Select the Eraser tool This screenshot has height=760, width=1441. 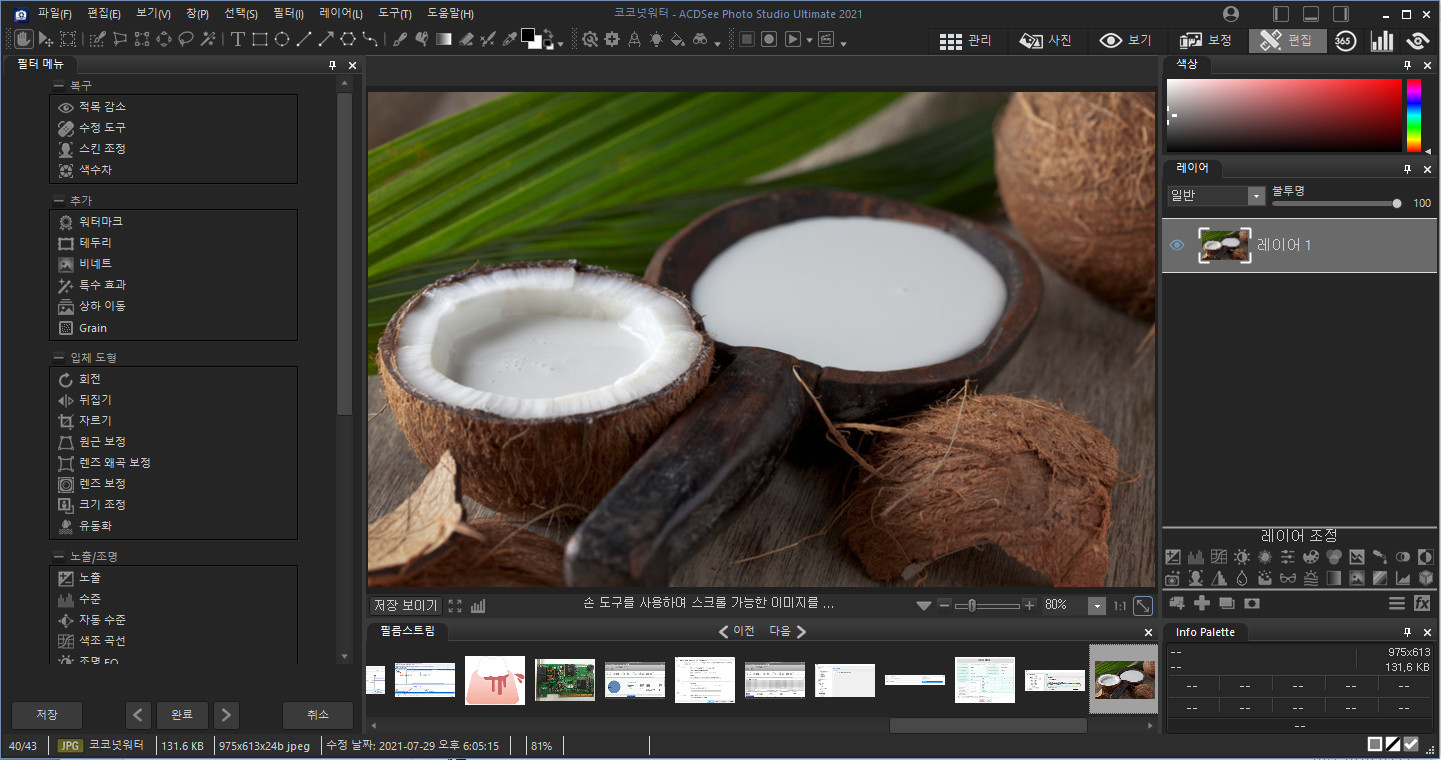point(465,39)
